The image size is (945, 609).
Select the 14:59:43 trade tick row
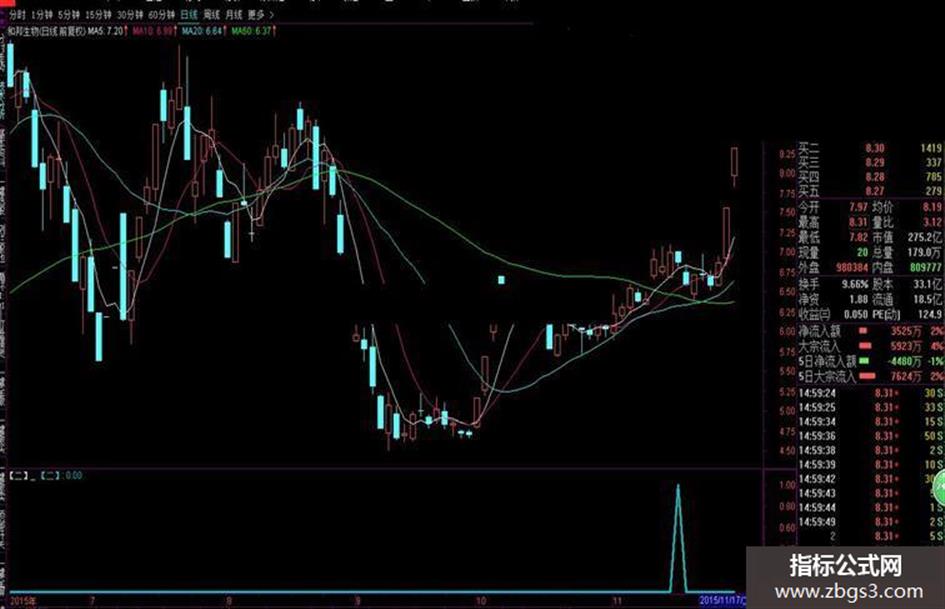[x=870, y=493]
